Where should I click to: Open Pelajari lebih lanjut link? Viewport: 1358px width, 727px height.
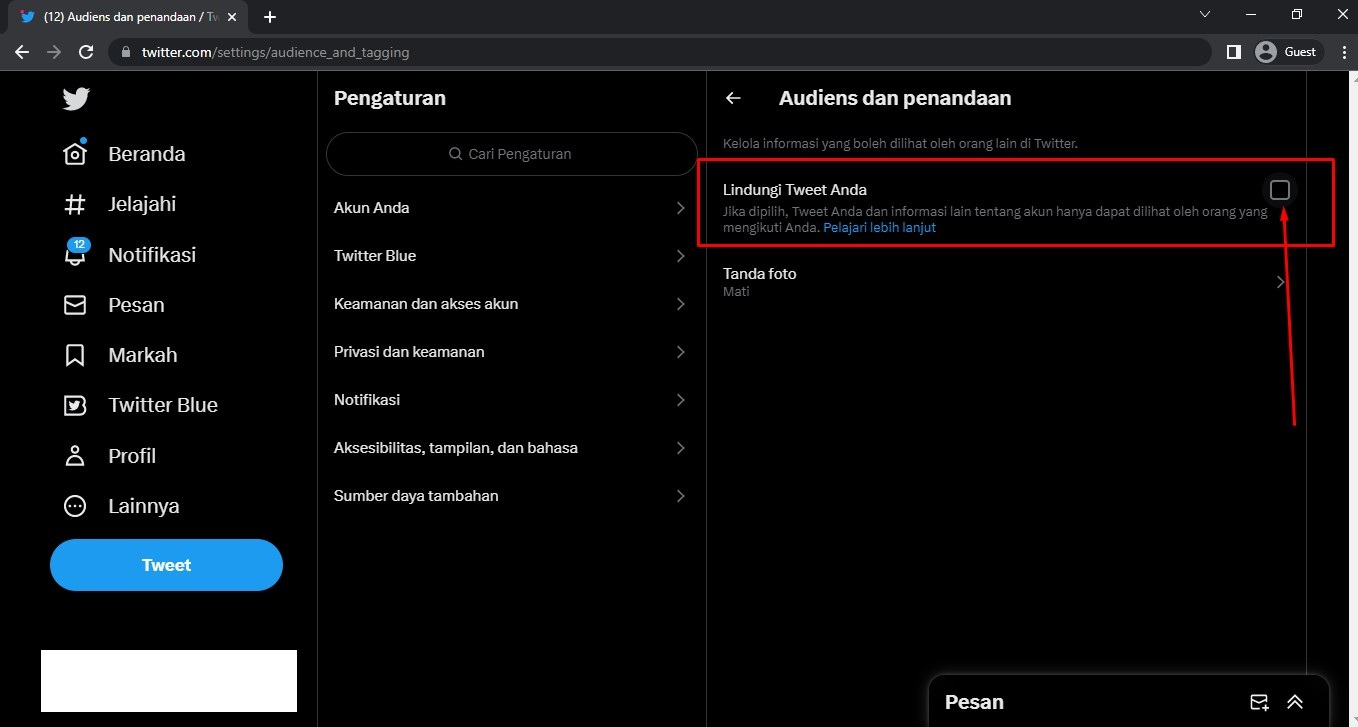[880, 228]
